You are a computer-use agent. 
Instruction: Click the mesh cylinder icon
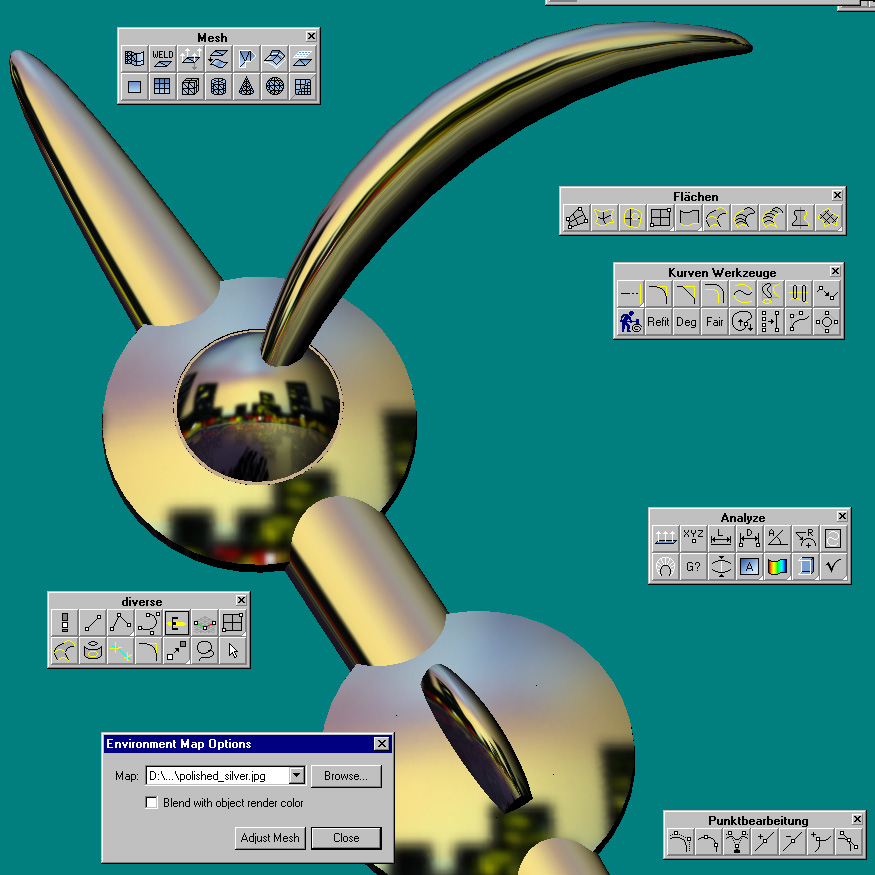pyautogui.click(x=218, y=86)
